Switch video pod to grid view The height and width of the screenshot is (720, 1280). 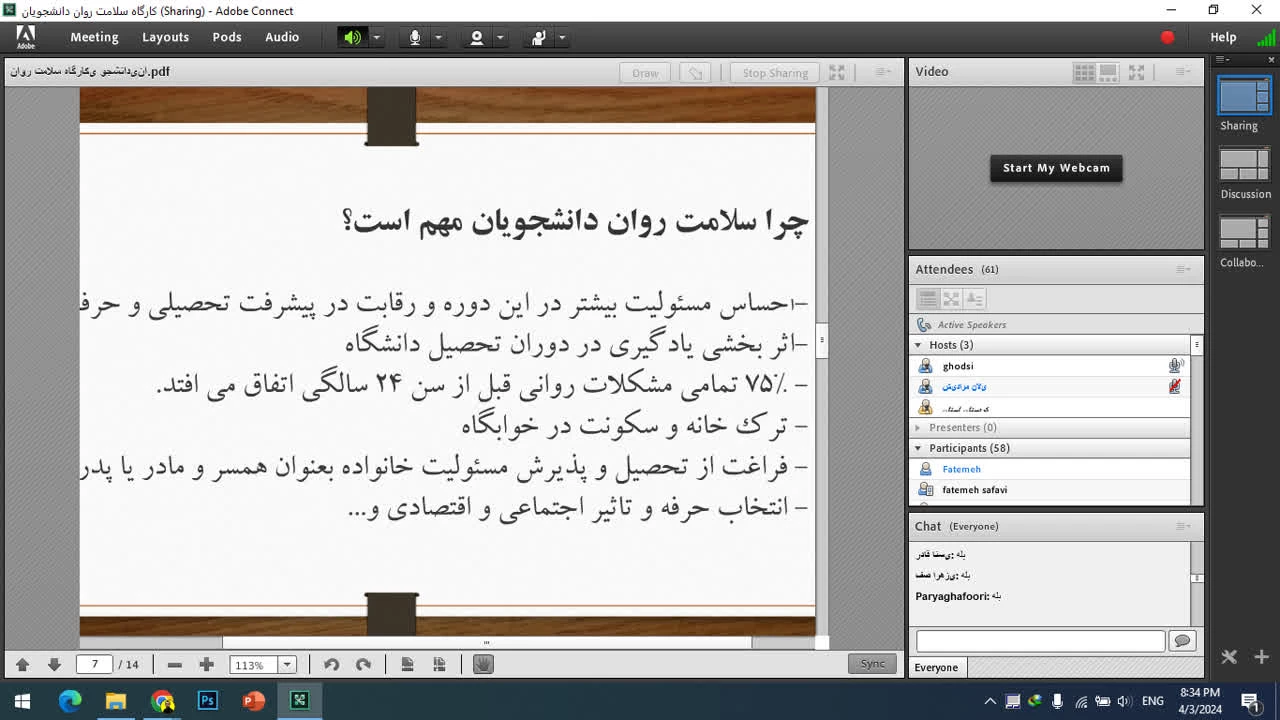[x=1083, y=72]
